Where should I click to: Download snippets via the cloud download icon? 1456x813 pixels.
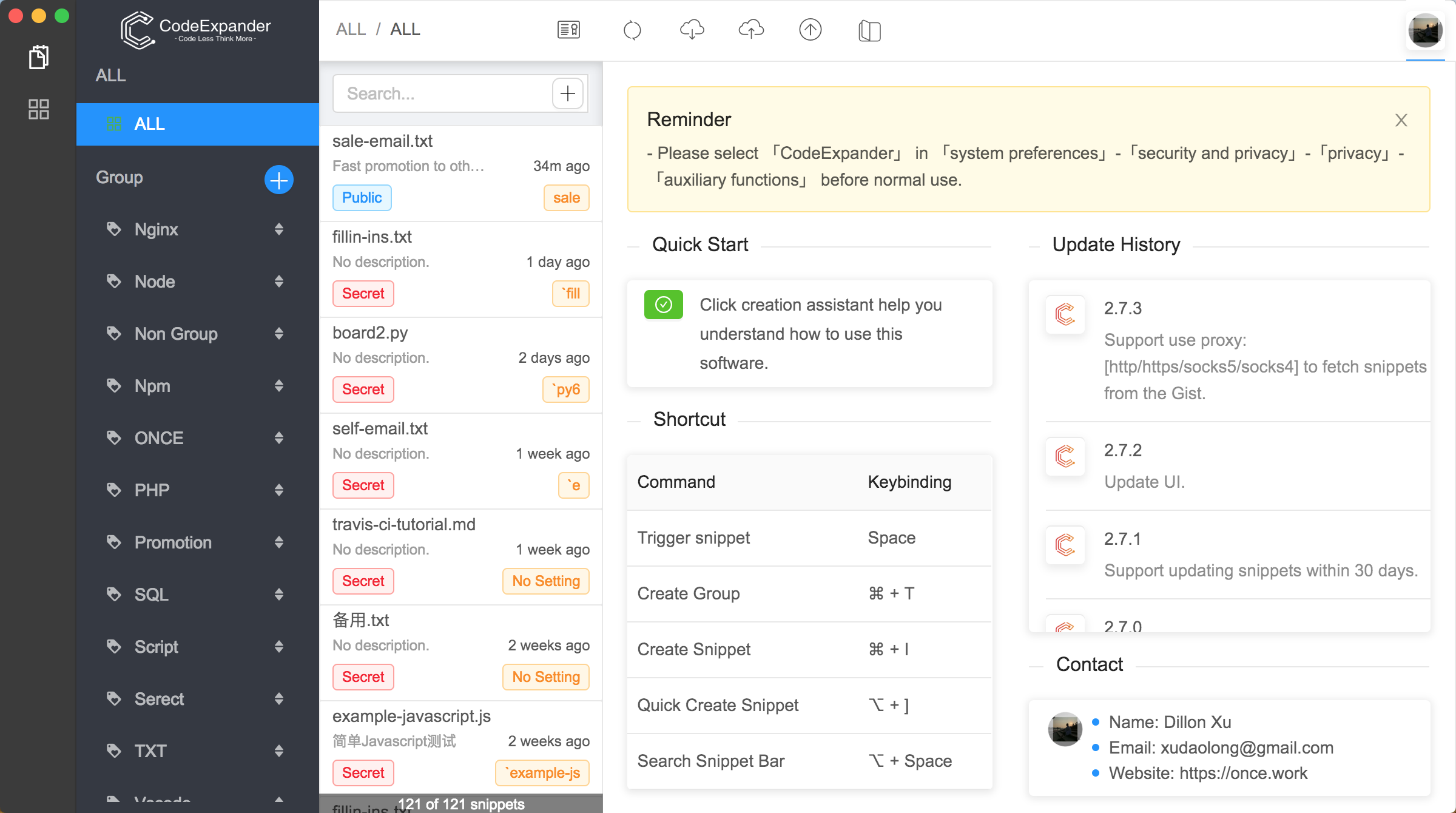point(692,30)
